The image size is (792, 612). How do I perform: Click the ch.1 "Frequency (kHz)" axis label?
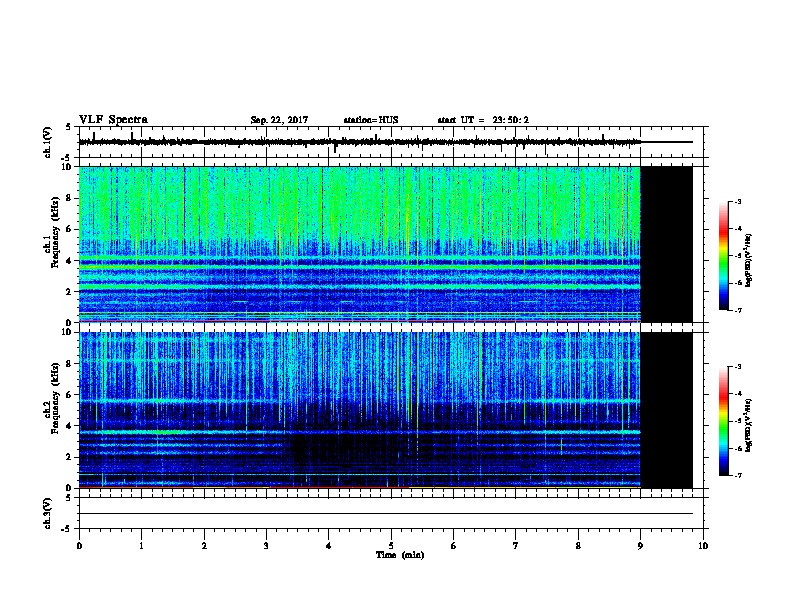click(55, 232)
